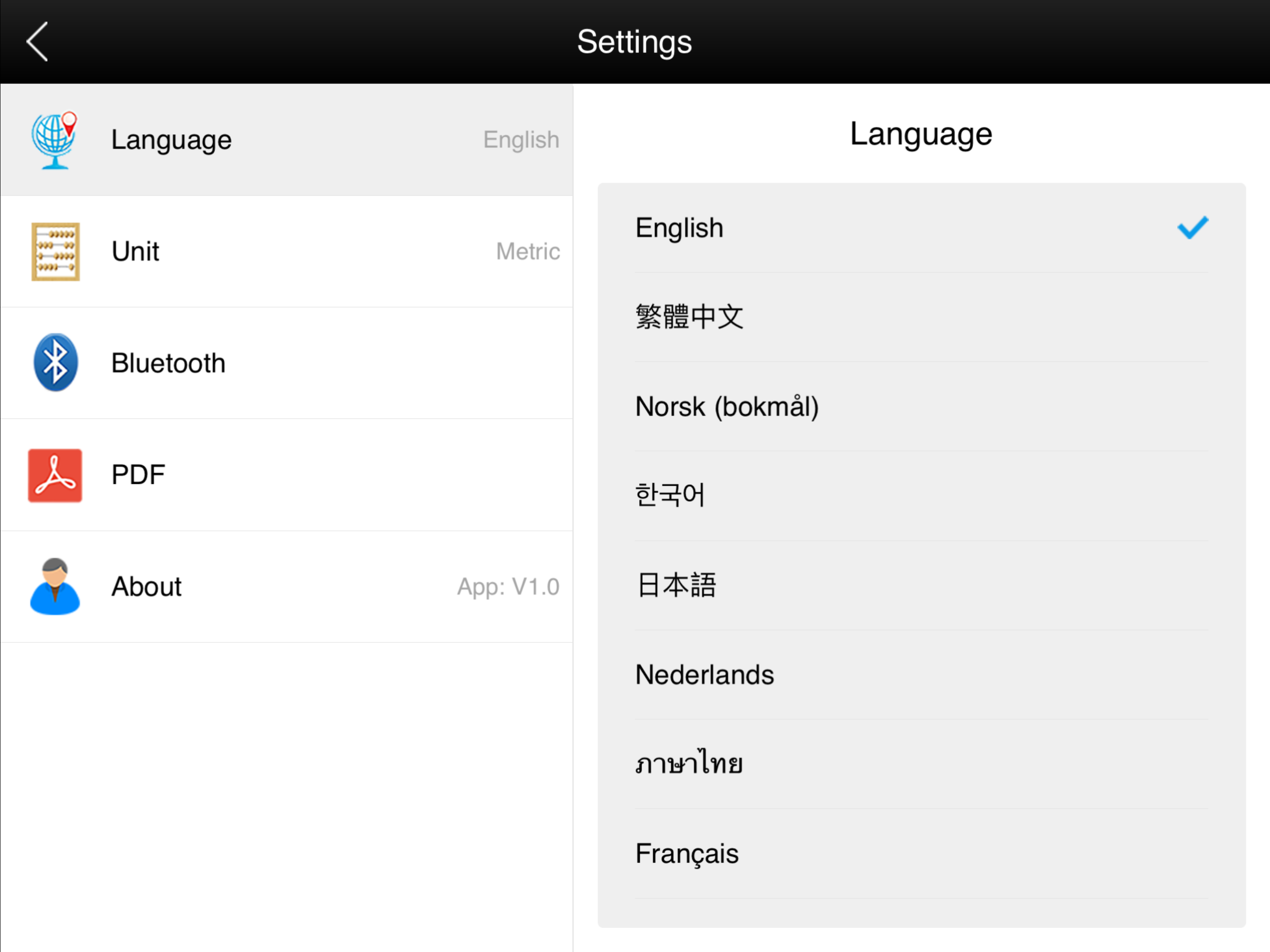Click the App: V1.0 version text

[508, 588]
